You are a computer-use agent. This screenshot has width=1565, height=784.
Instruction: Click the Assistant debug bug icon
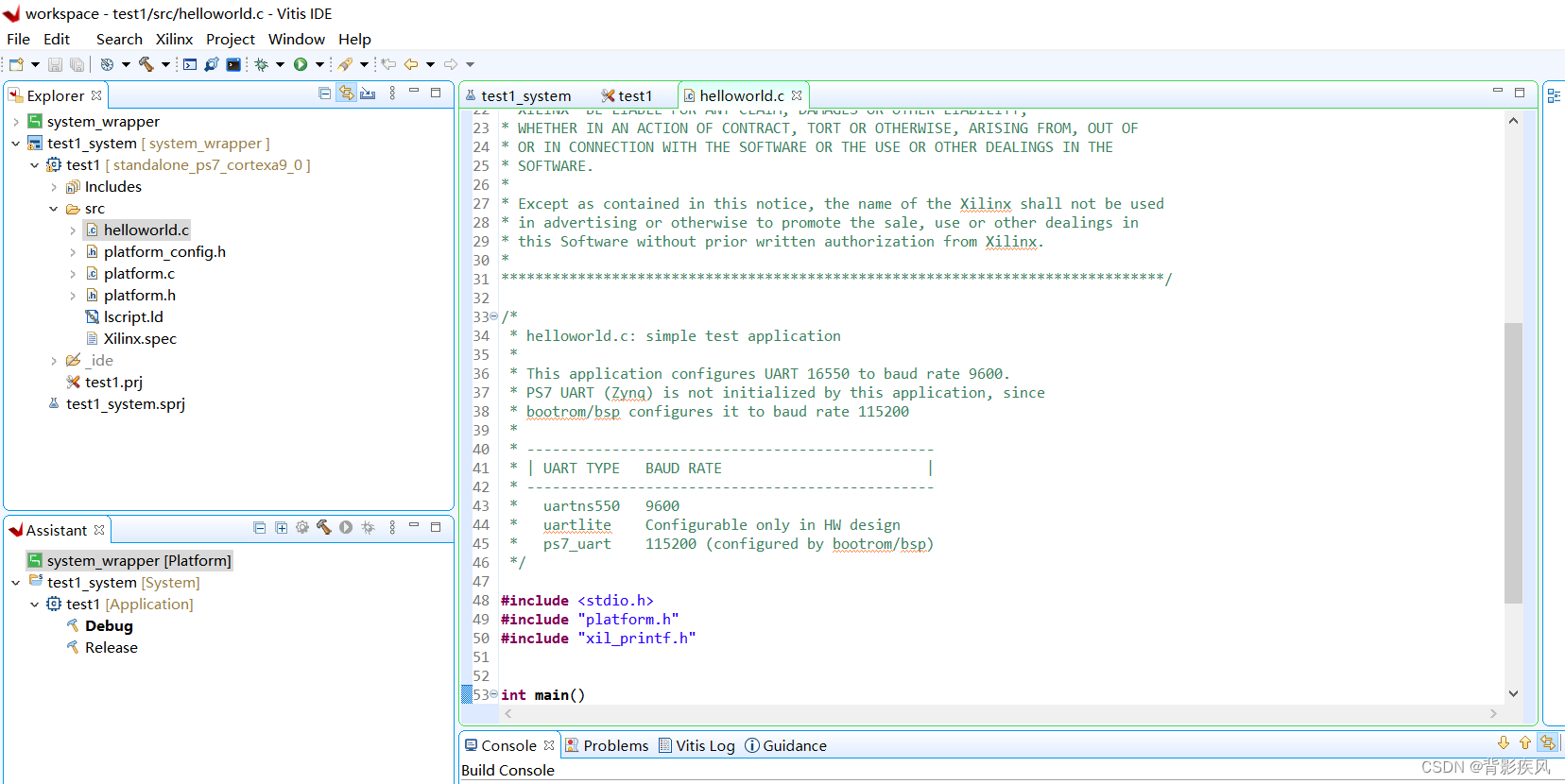[x=368, y=528]
